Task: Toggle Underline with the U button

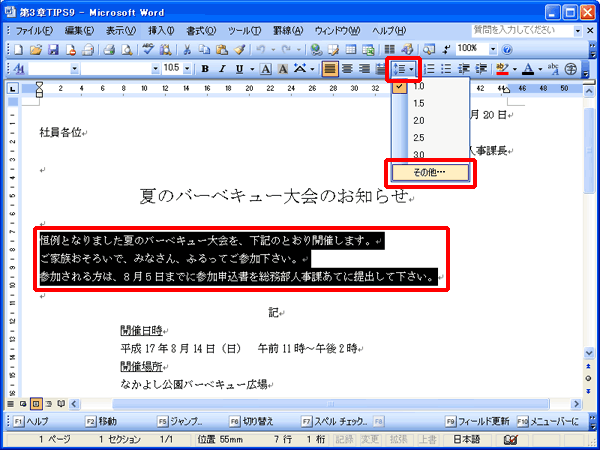Action: click(240, 69)
